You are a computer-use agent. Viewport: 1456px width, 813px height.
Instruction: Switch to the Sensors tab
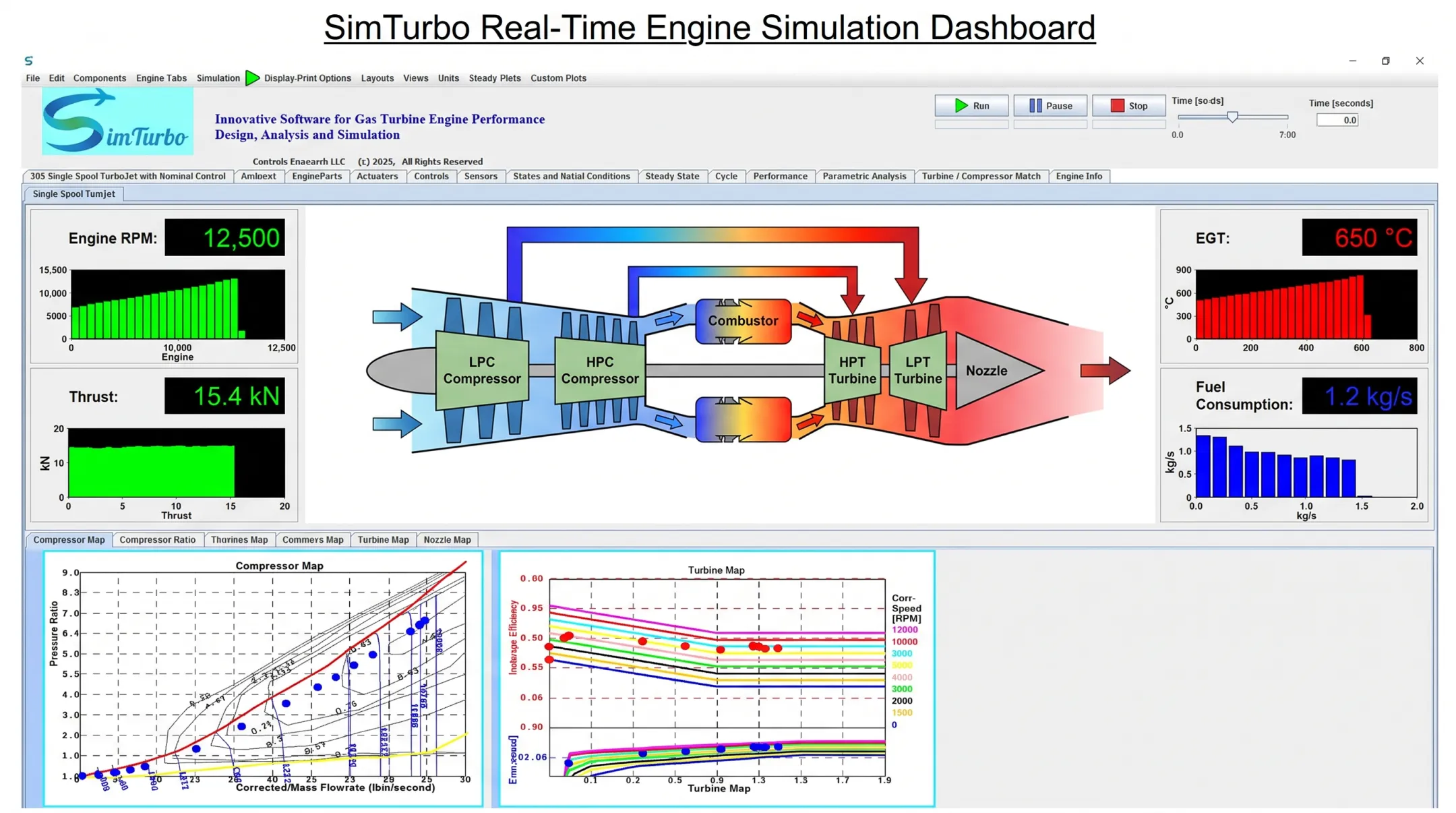click(x=481, y=177)
